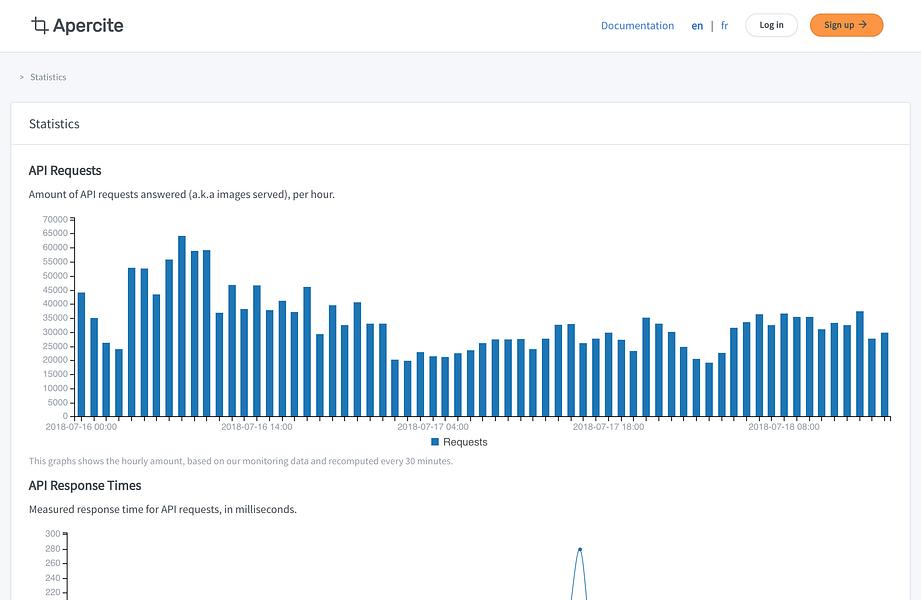Click the Apercite crop logo icon
The height and width of the screenshot is (600, 921).
pos(39,25)
